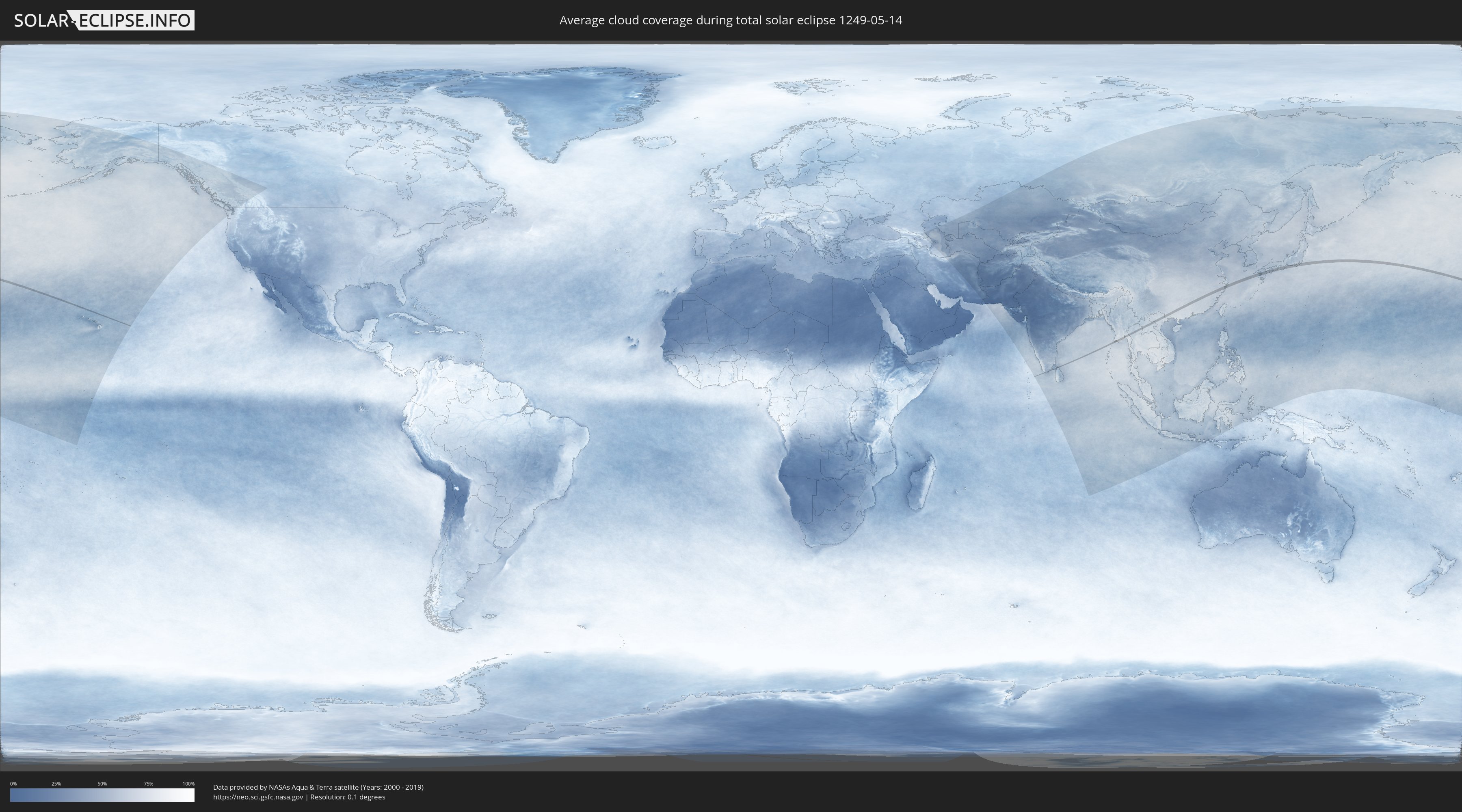Click the Resolution: 0.1 degrees text
The height and width of the screenshot is (812, 1462).
click(347, 797)
